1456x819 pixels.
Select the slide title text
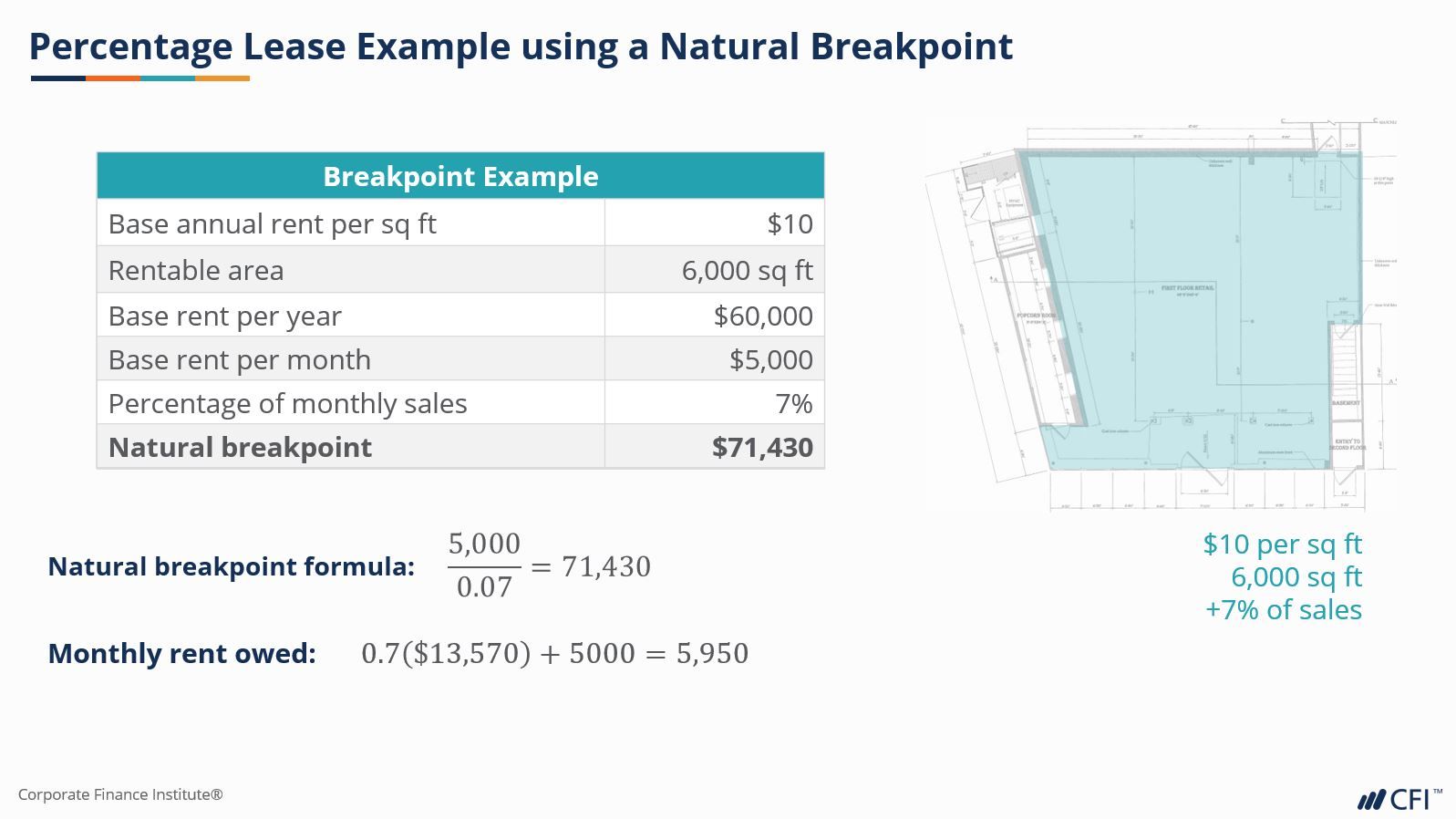[x=521, y=46]
